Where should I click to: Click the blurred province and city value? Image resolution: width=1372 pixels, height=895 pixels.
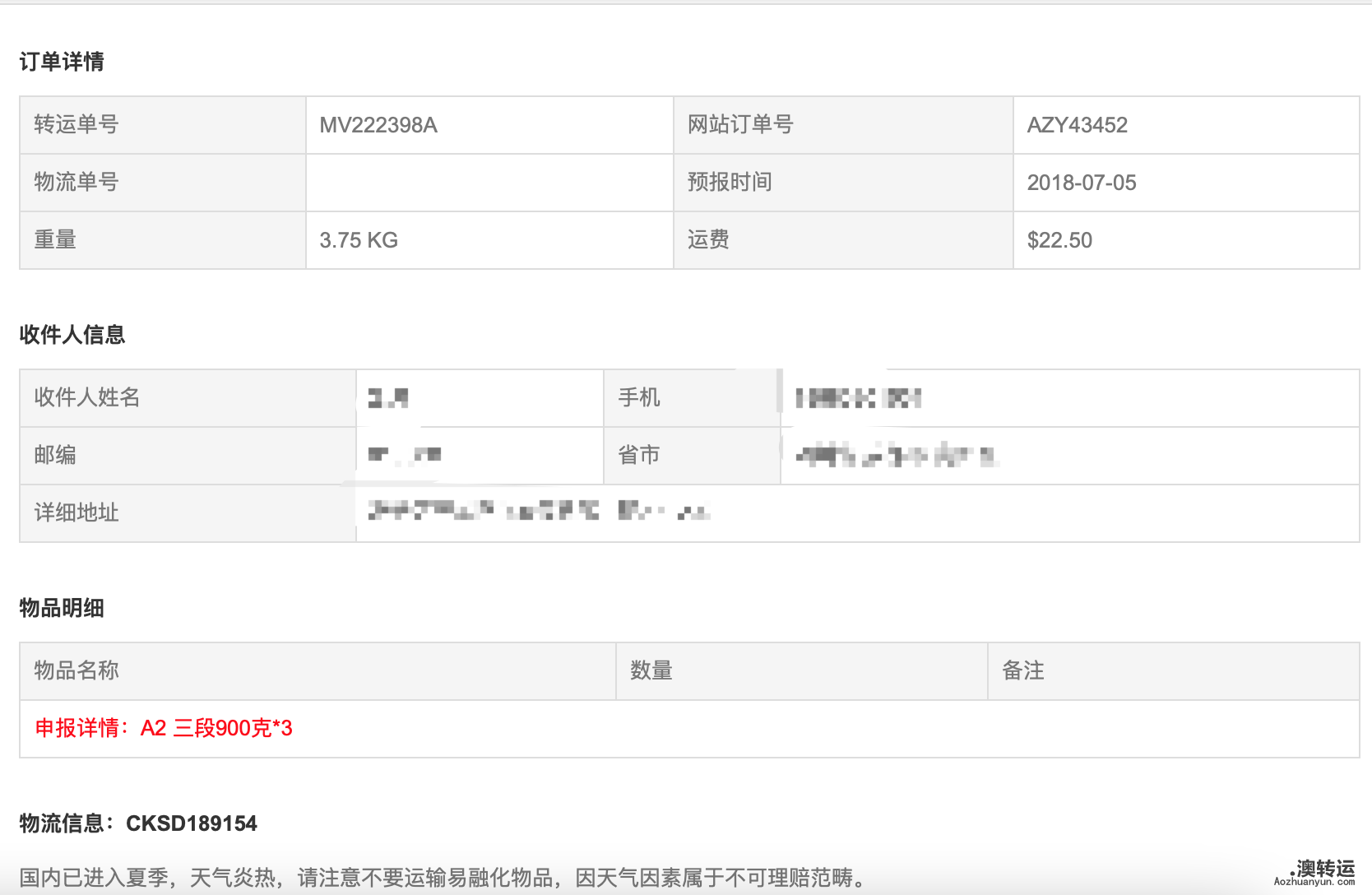[x=897, y=455]
